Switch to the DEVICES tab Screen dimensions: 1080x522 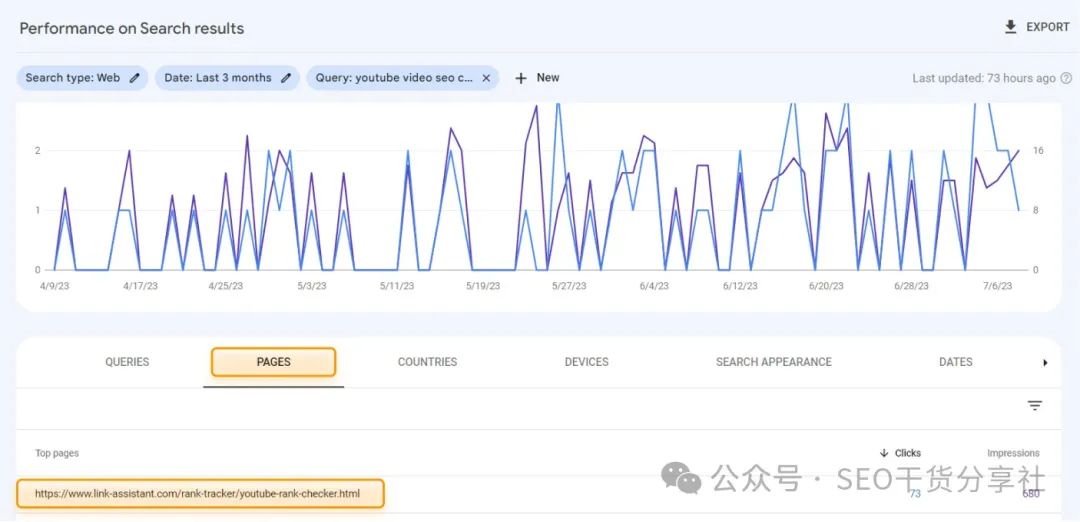[x=586, y=362]
